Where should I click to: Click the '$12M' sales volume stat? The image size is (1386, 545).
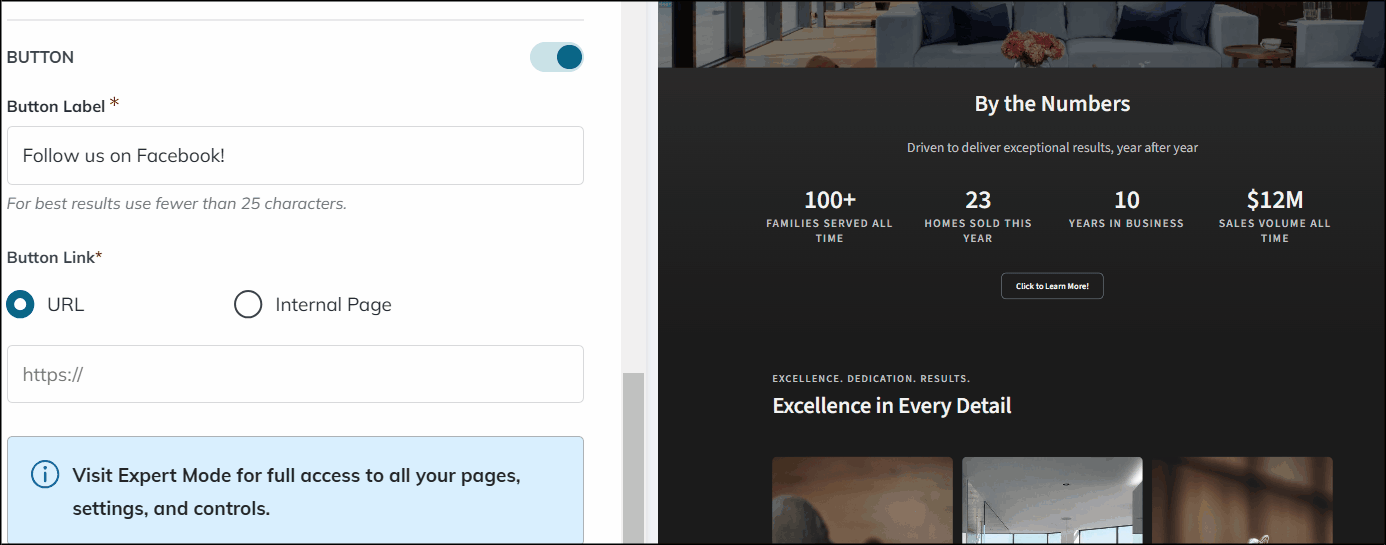click(1274, 199)
